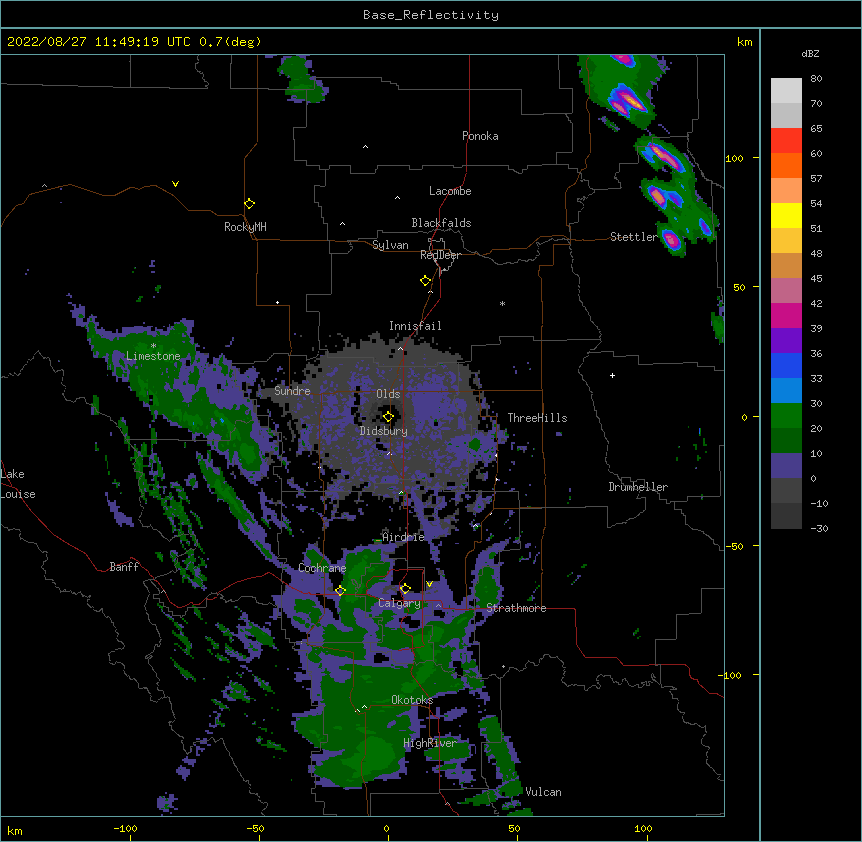The image size is (862, 842).
Task: Select the Didsbury city label
Action: point(384,431)
